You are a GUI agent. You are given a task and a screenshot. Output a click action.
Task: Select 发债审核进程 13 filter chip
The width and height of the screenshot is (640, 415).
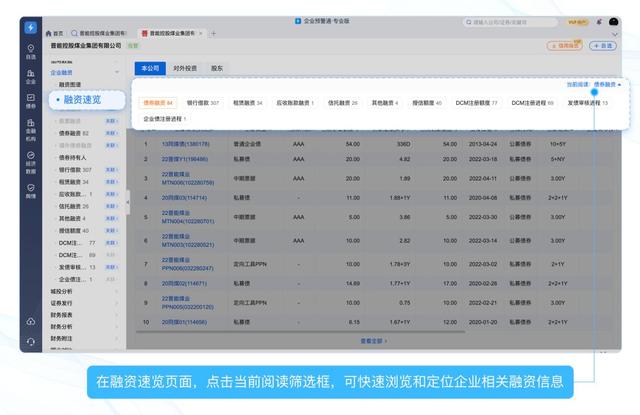coord(587,103)
